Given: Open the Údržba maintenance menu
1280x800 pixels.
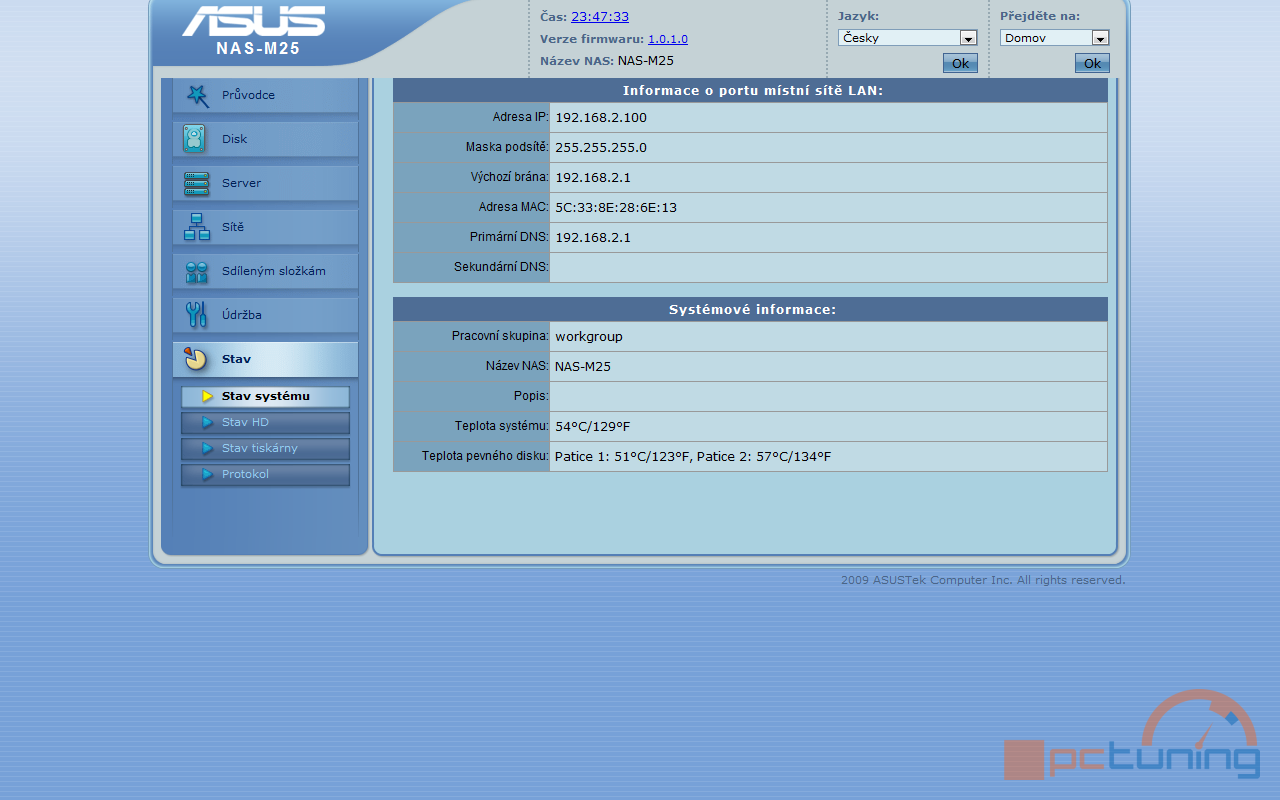Looking at the screenshot, I should tap(265, 315).
